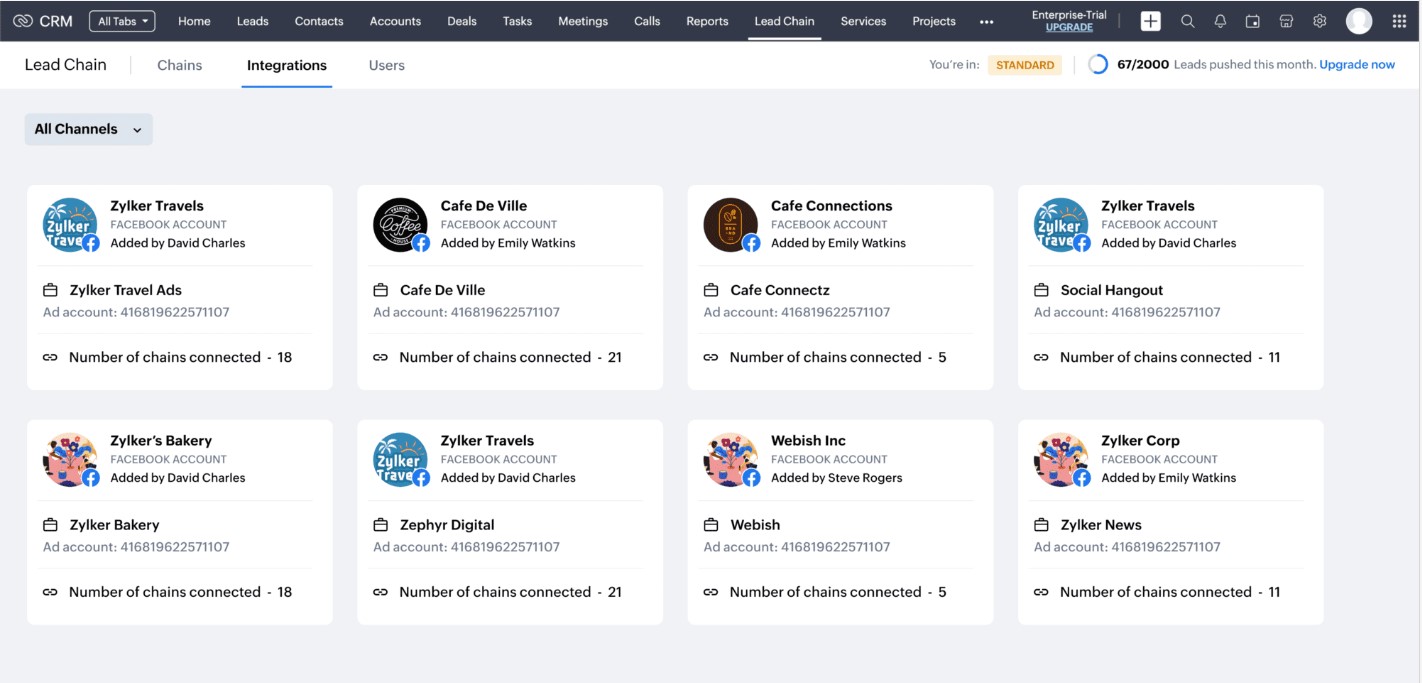
Task: Open the notifications bell icon
Action: (x=1220, y=21)
